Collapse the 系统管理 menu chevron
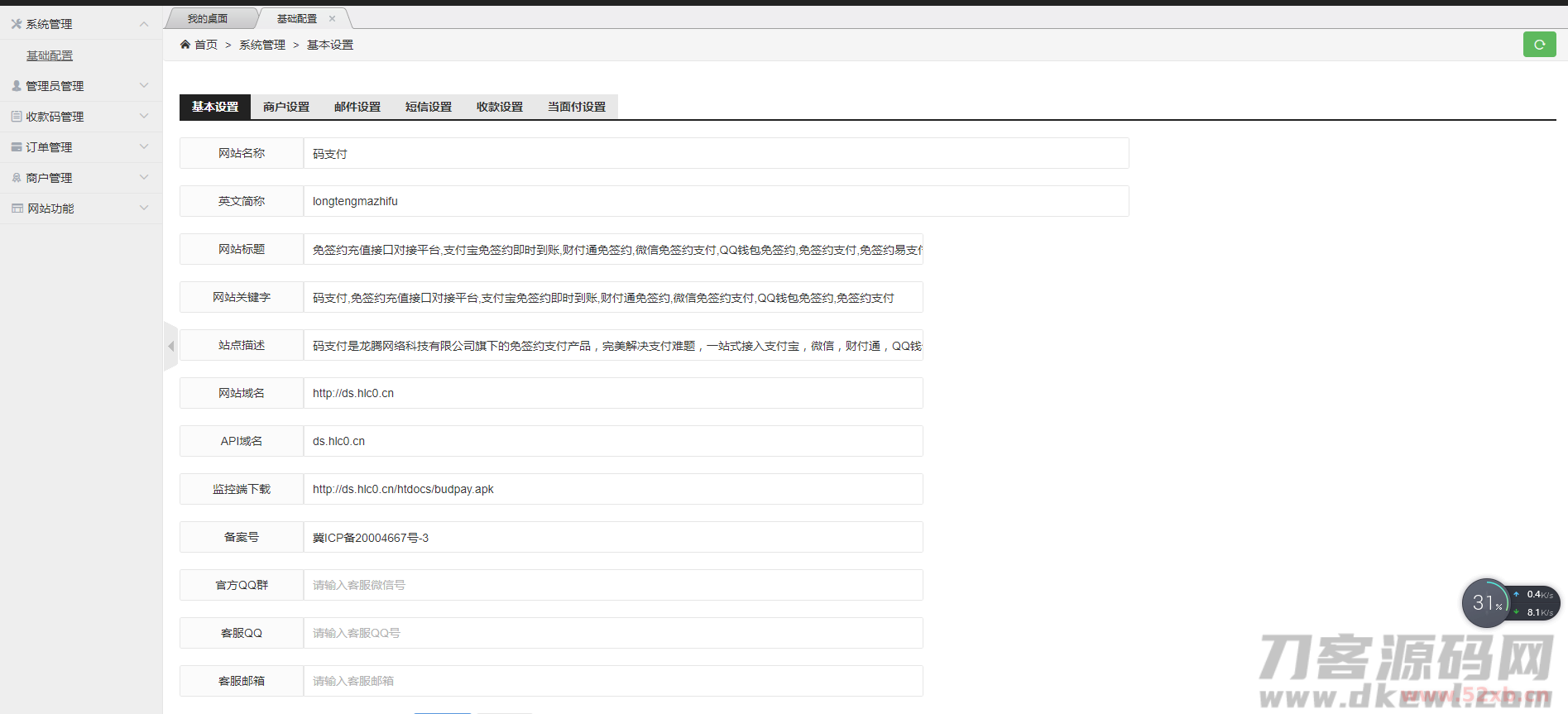This screenshot has height=714, width=1568. click(x=144, y=24)
